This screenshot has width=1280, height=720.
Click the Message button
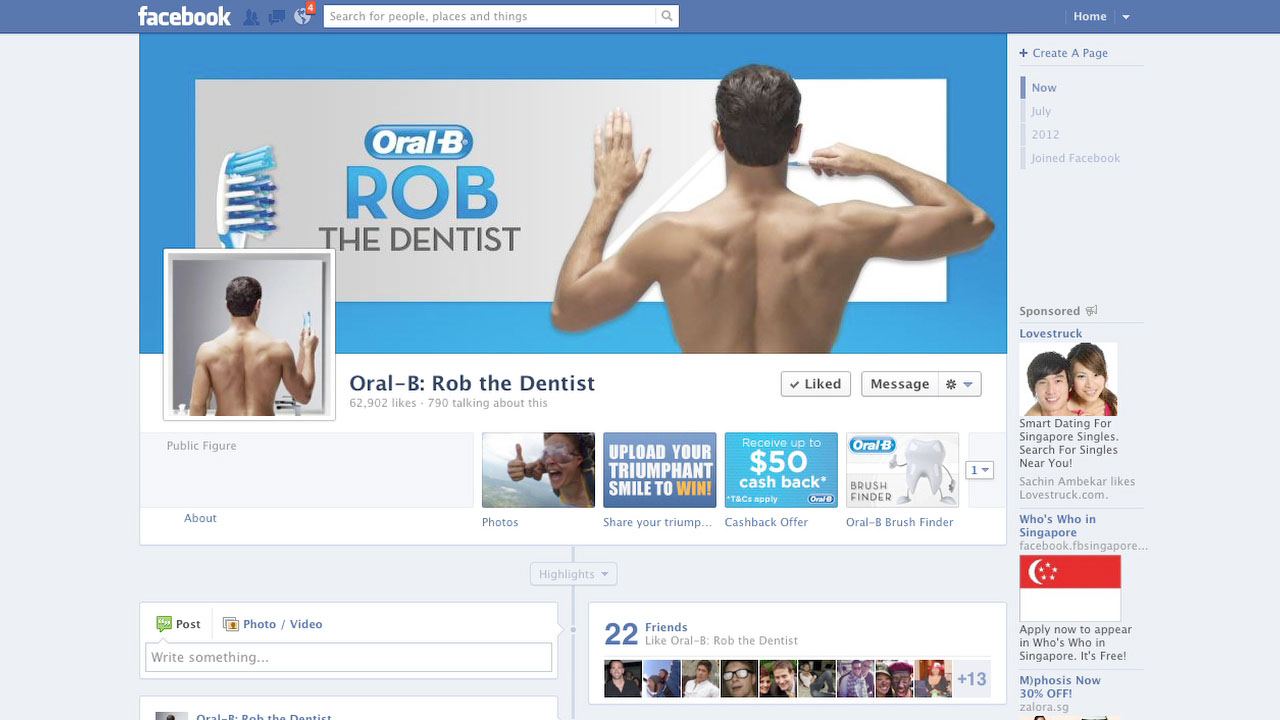[899, 384]
